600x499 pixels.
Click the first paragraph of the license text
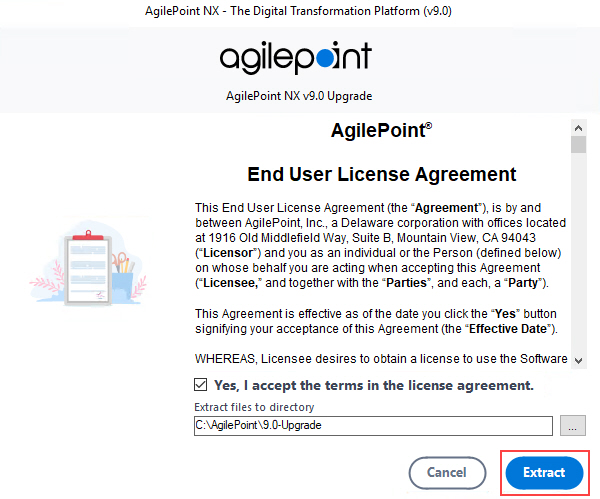pos(380,245)
